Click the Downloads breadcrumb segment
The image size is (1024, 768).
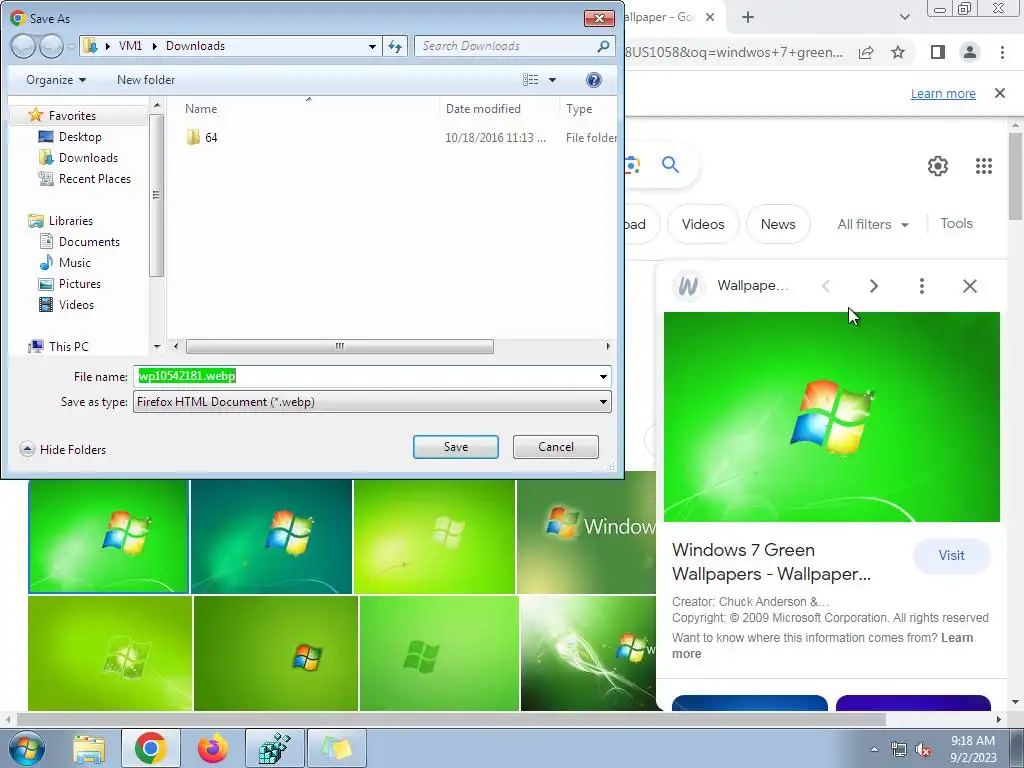coord(195,46)
